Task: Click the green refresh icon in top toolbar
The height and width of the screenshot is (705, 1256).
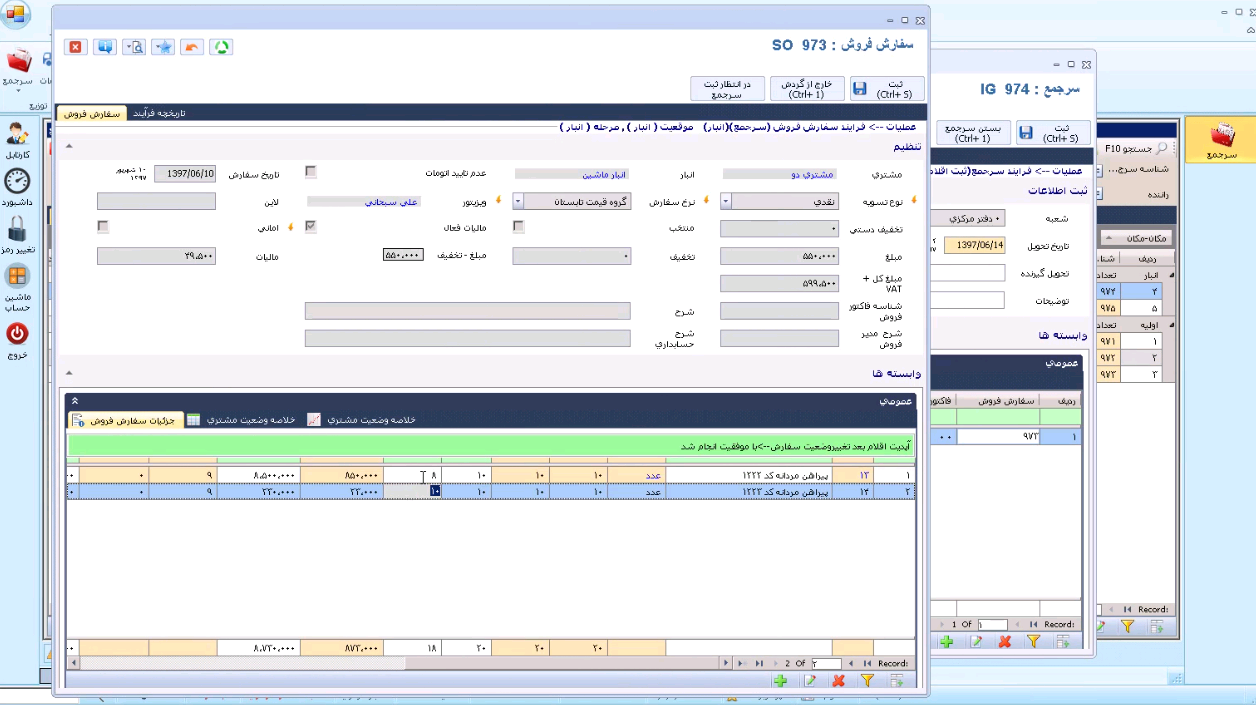Action: click(221, 47)
